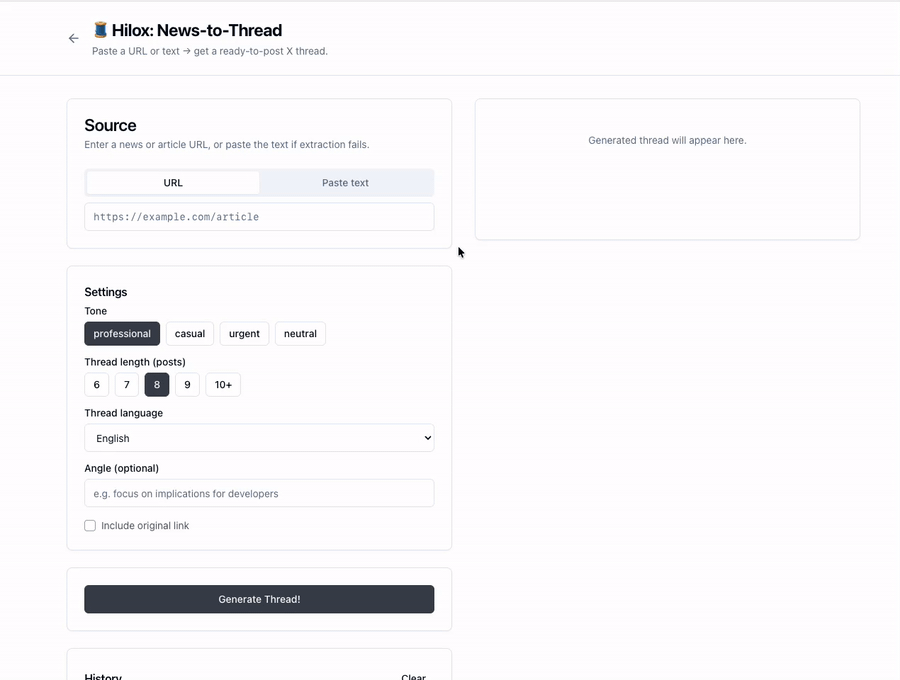The image size is (900, 680).
Task: Enable the Include original link checkbox
Action: pyautogui.click(x=90, y=525)
